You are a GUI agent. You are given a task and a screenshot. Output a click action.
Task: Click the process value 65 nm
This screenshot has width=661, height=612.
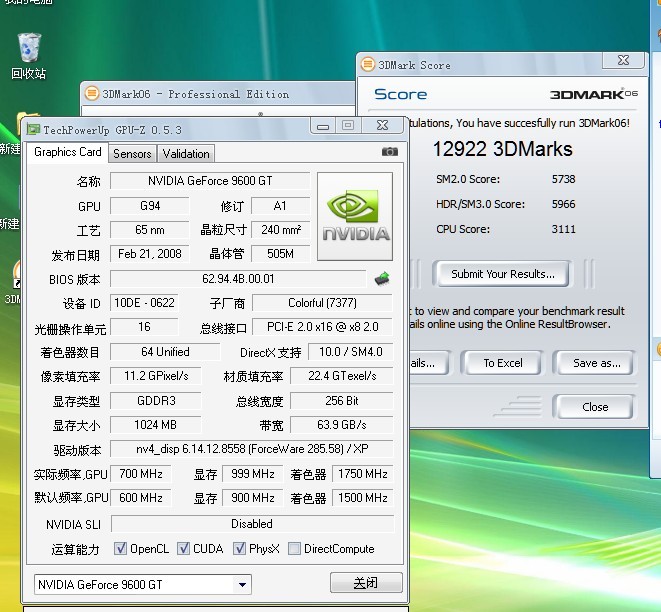coord(150,230)
